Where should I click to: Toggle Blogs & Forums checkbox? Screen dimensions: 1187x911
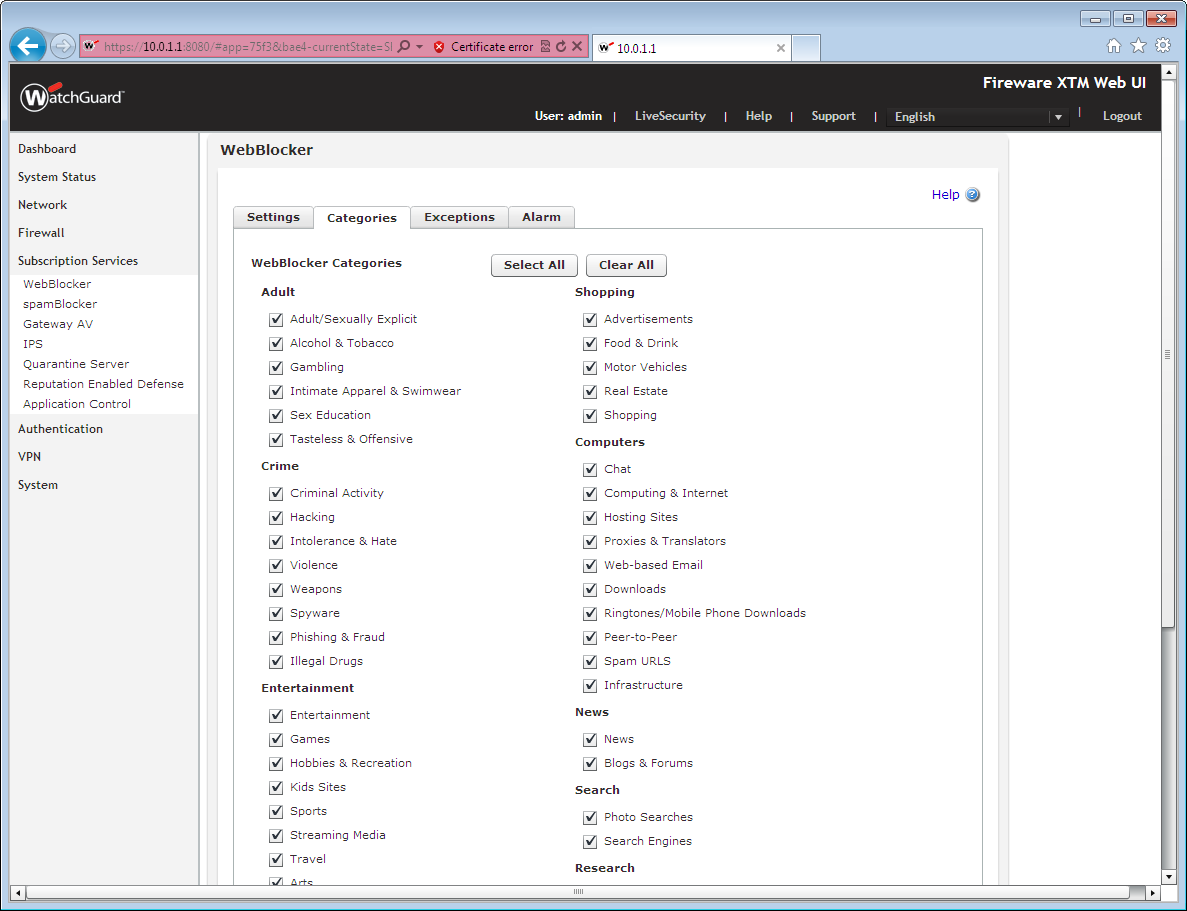(590, 763)
